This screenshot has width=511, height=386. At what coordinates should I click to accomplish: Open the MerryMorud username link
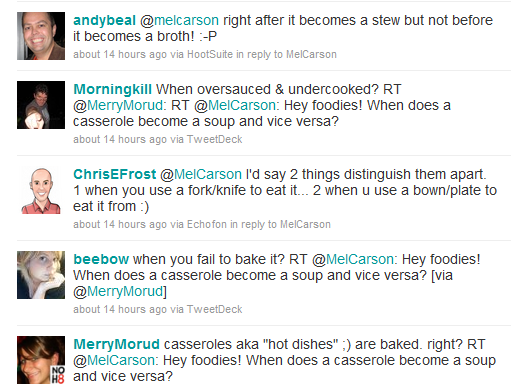(116, 344)
